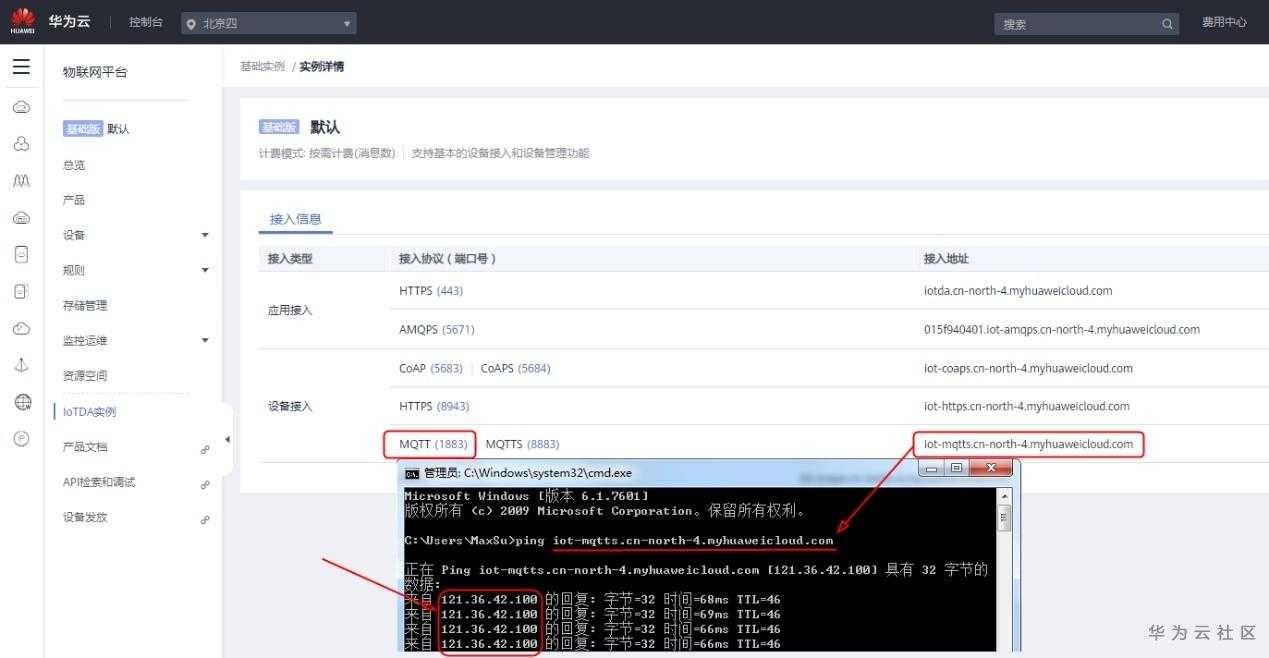Viewport: 1269px width, 658px height.
Task: Open 资源空间 in the sidebar
Action: [85, 376]
